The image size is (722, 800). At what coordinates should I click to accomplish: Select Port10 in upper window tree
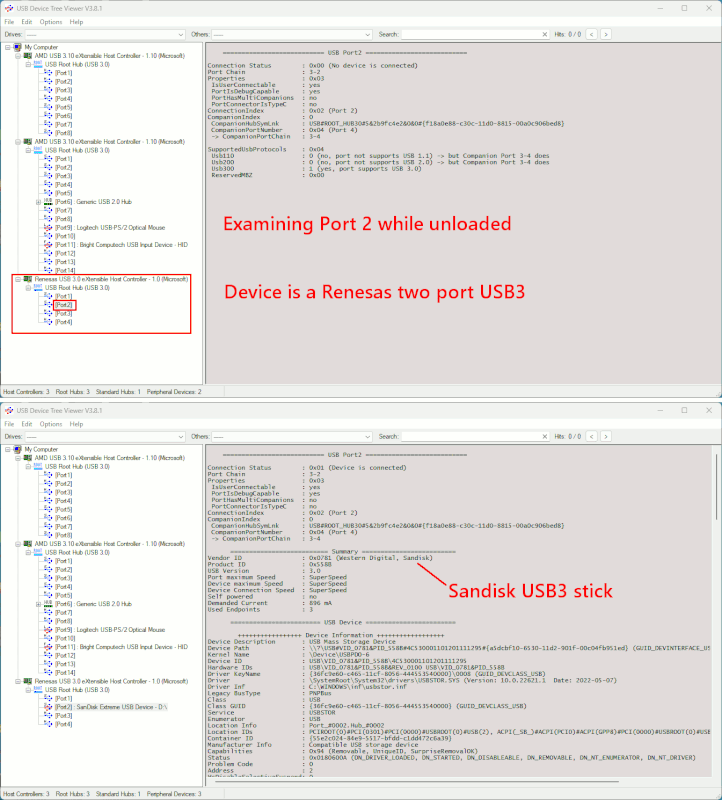[x=65, y=236]
